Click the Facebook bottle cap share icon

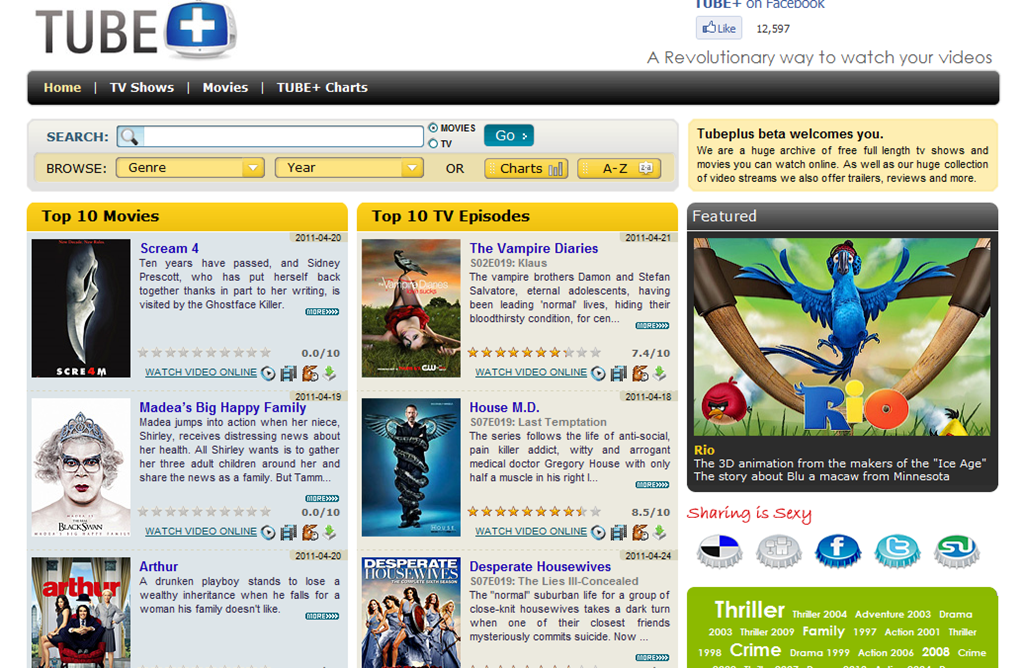coord(837,550)
